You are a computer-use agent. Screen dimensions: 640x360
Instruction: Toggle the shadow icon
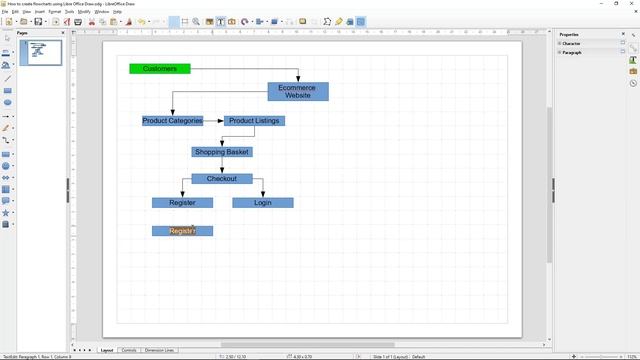(302, 22)
